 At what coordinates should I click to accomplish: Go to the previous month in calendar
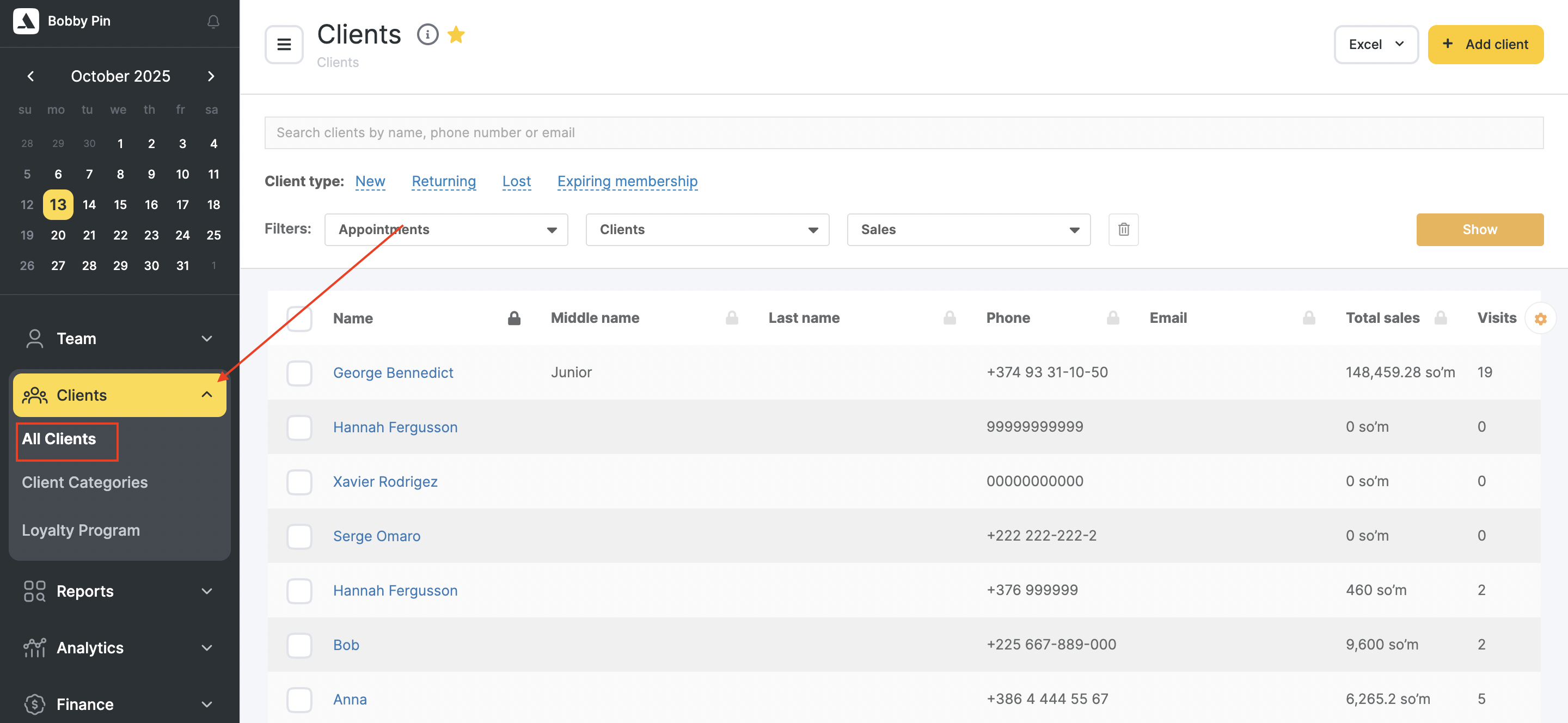coord(30,76)
